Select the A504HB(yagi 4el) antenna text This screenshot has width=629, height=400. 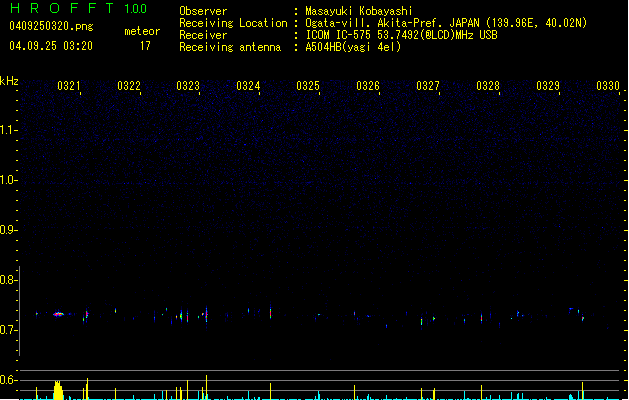[353, 47]
